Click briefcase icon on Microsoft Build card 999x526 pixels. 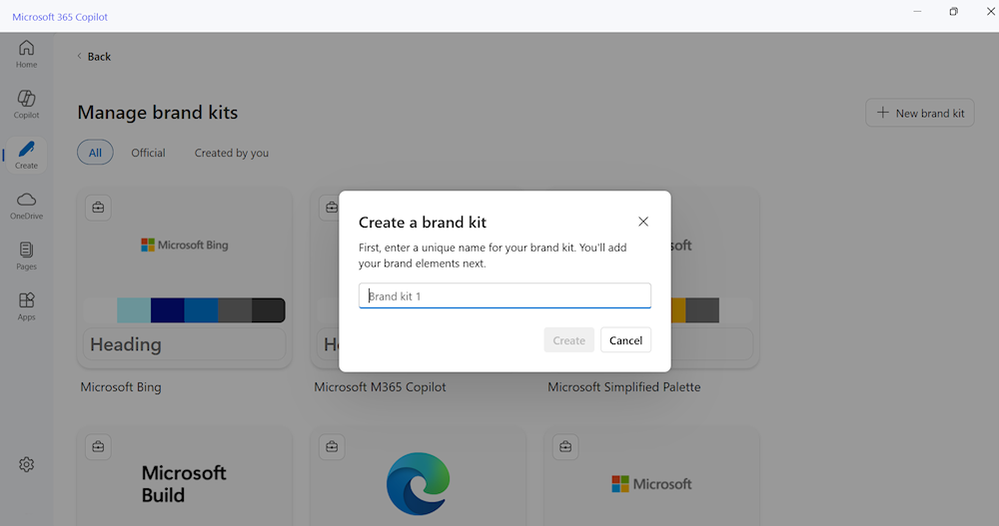click(98, 447)
